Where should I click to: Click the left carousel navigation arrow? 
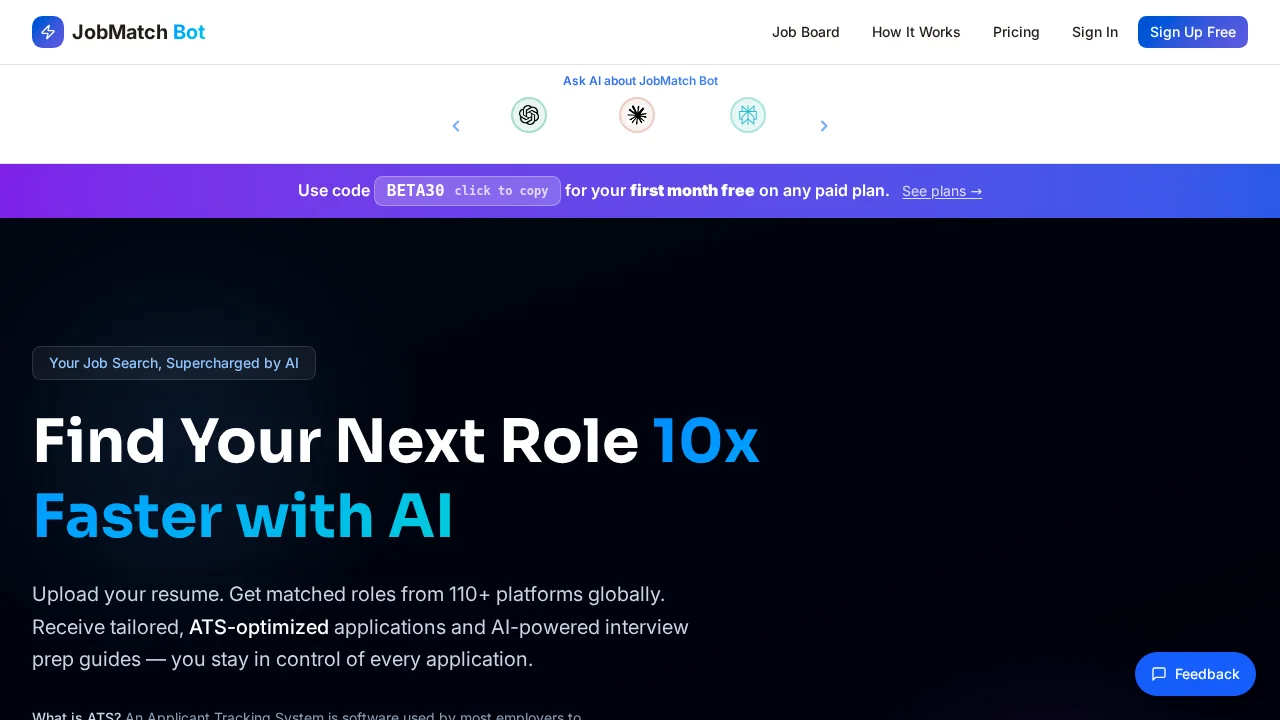point(456,126)
